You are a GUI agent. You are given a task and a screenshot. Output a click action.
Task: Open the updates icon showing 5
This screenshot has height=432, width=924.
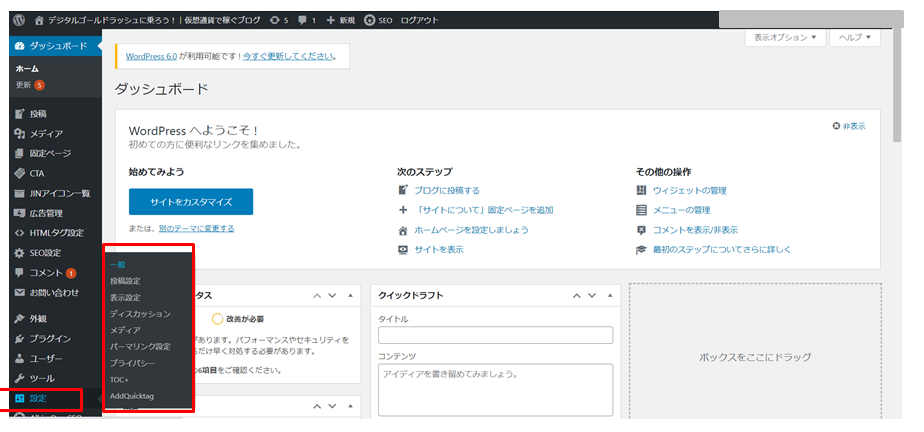275,20
